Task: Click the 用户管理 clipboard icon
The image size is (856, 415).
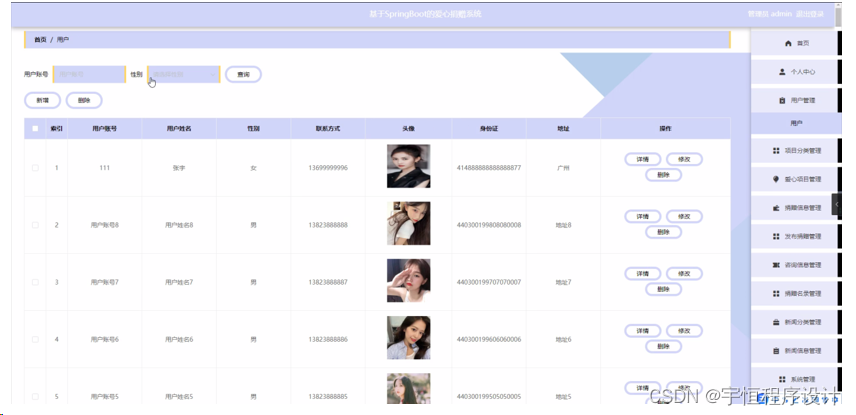Action: [781, 100]
